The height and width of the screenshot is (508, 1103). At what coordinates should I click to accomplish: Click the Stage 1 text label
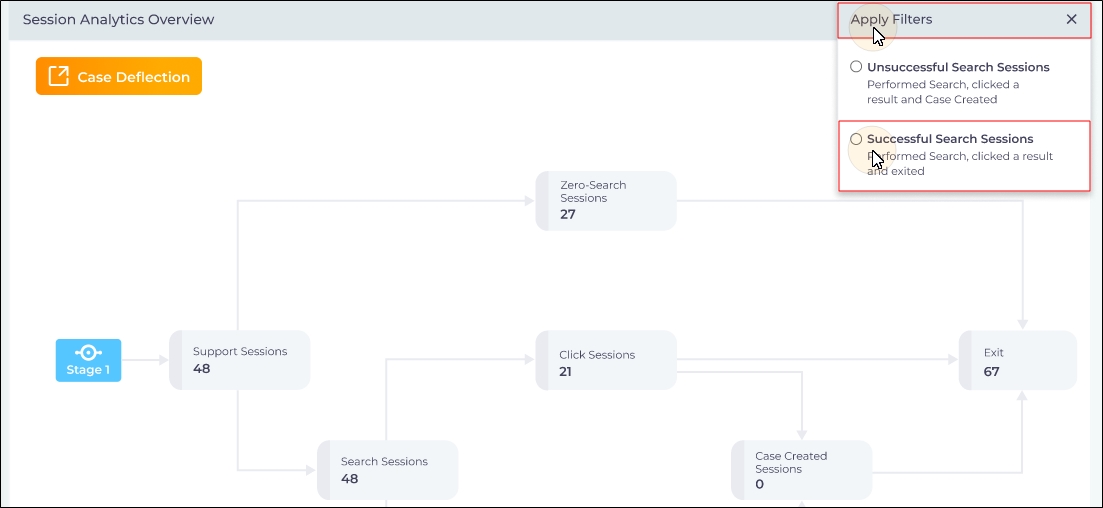coord(88,370)
